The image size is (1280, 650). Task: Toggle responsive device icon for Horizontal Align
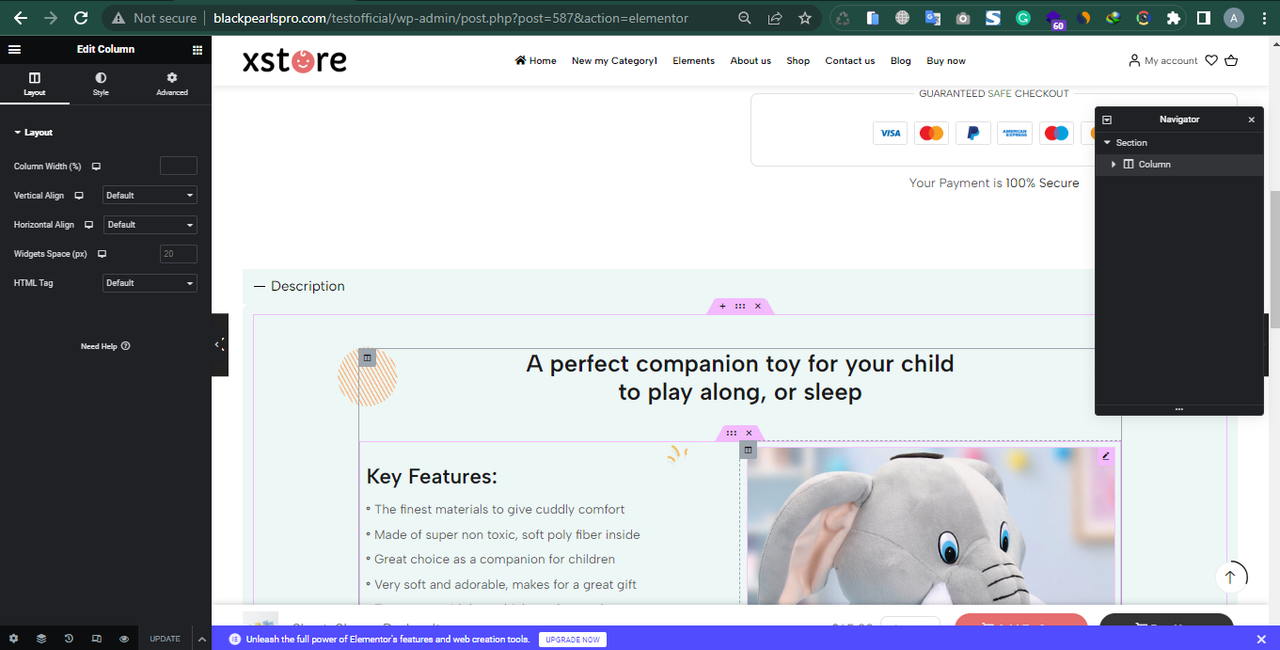pyautogui.click(x=89, y=225)
